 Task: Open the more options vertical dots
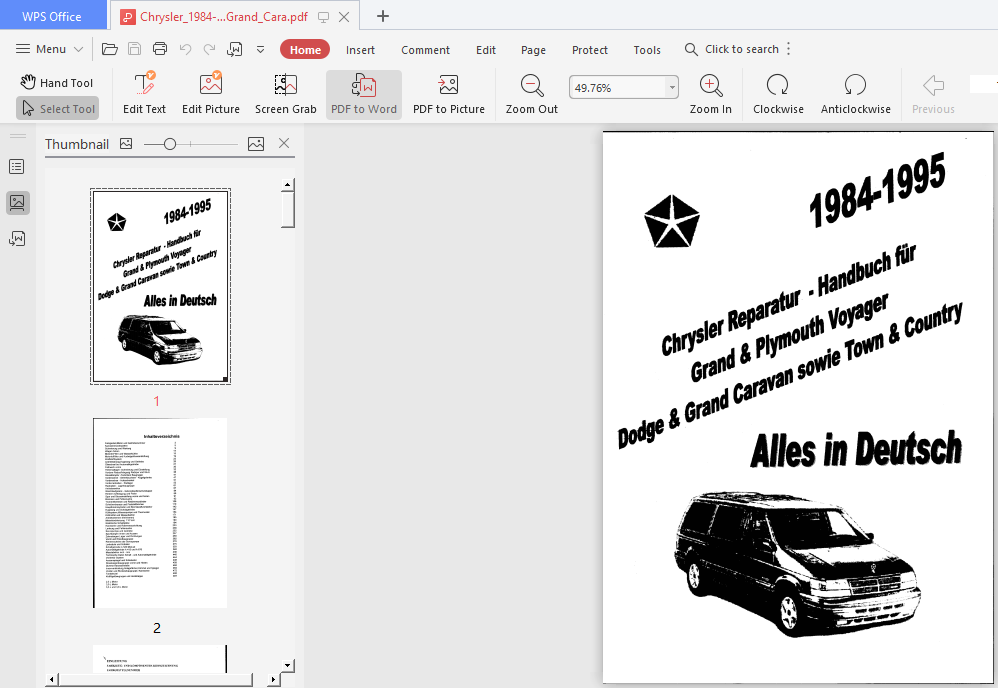(x=789, y=49)
